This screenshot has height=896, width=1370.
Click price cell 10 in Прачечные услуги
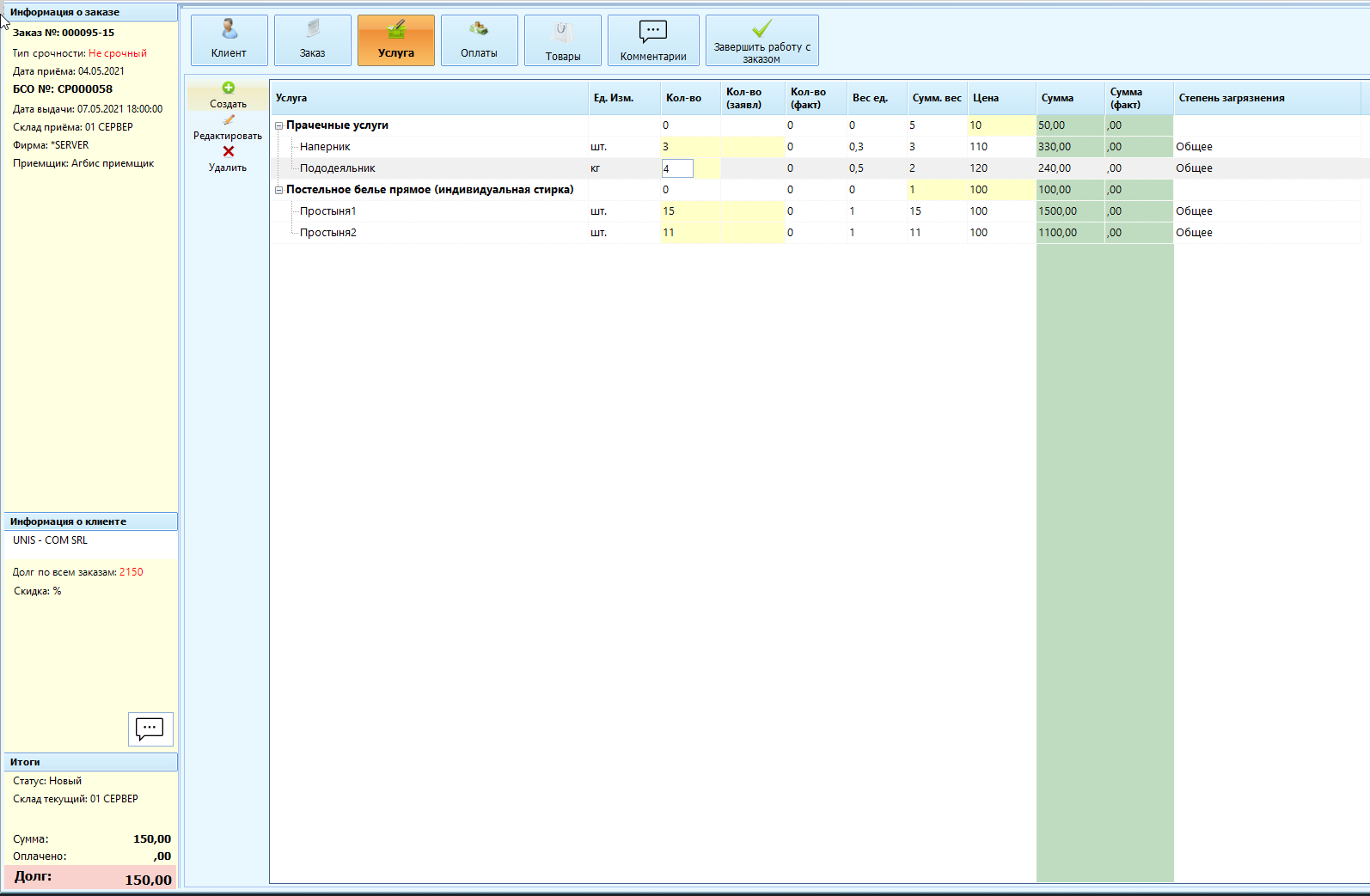click(x=1001, y=125)
